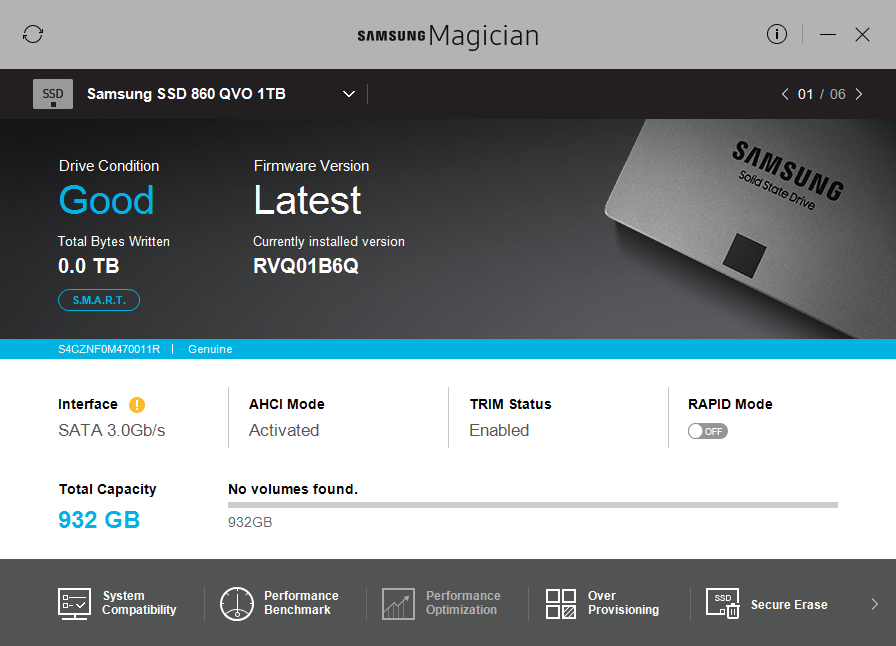Show more features with right chevron
The width and height of the screenshot is (896, 646).
coord(874,604)
